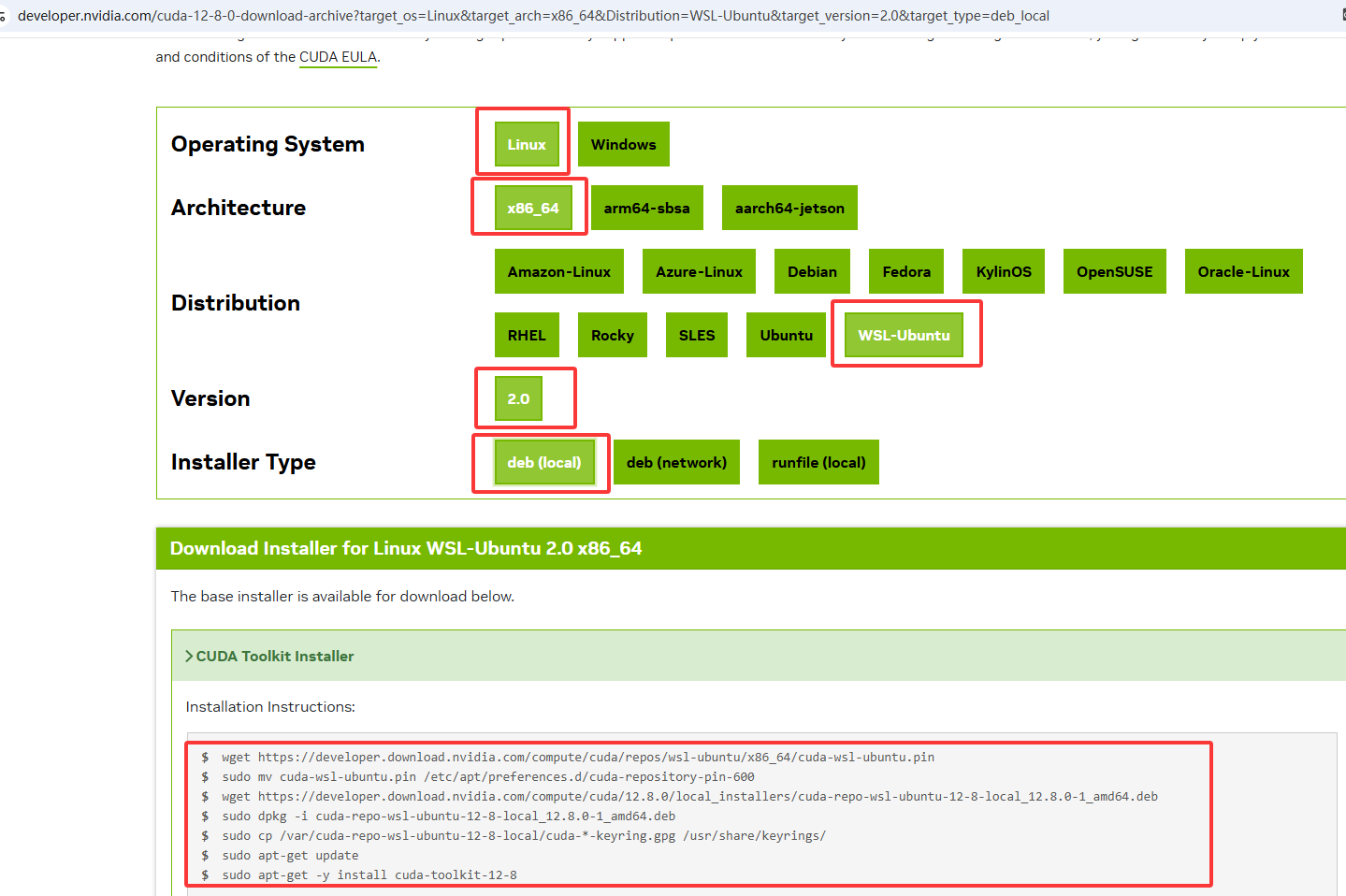Choose the OpenSUSE distribution
Screen dimensions: 1346x896
[1114, 271]
